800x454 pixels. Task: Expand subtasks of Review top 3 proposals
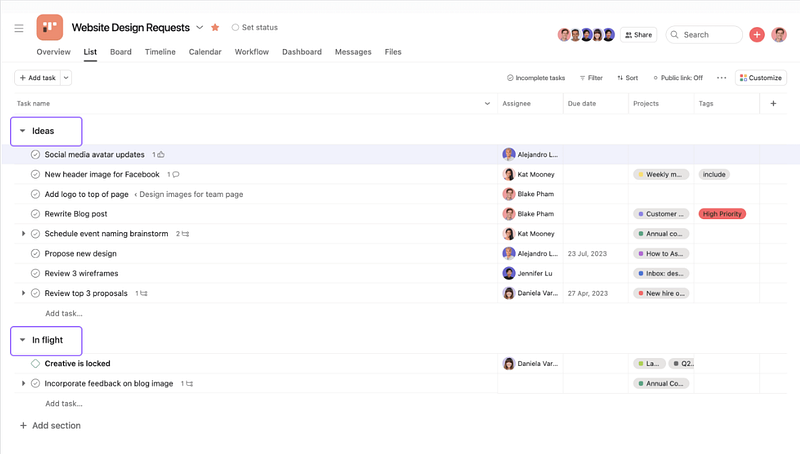[x=23, y=293]
